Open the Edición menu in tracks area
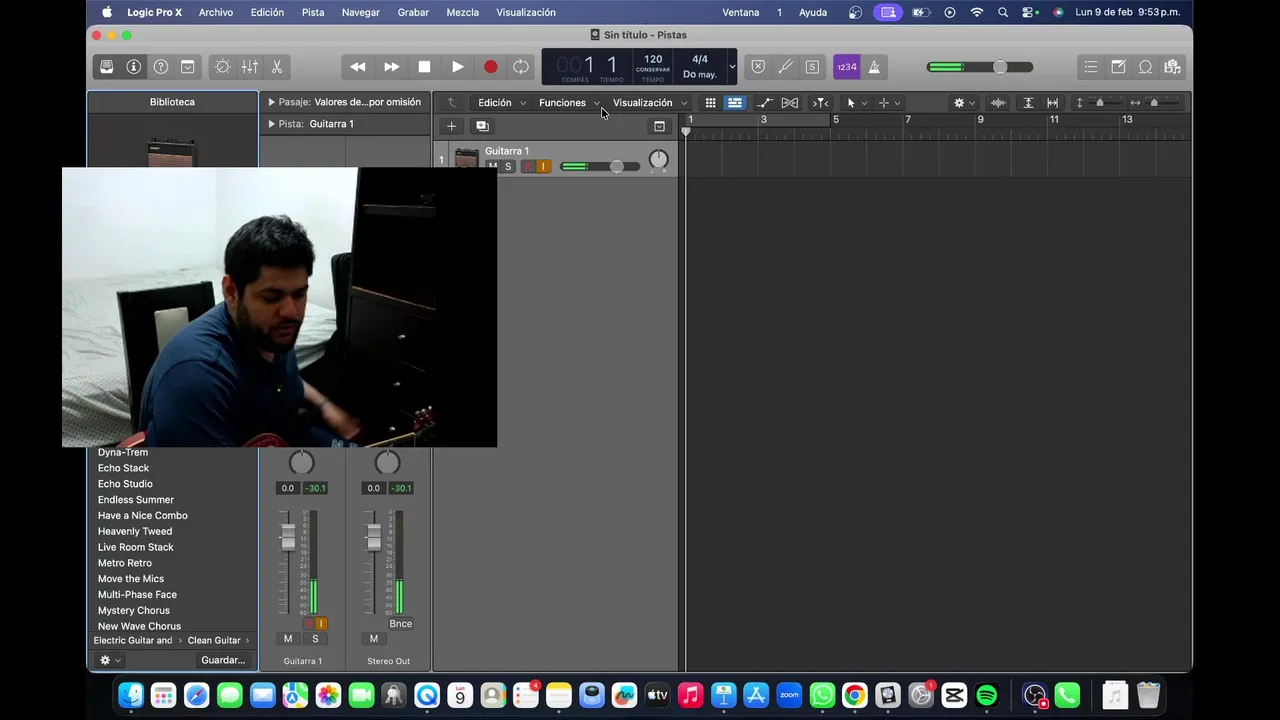 pos(501,103)
